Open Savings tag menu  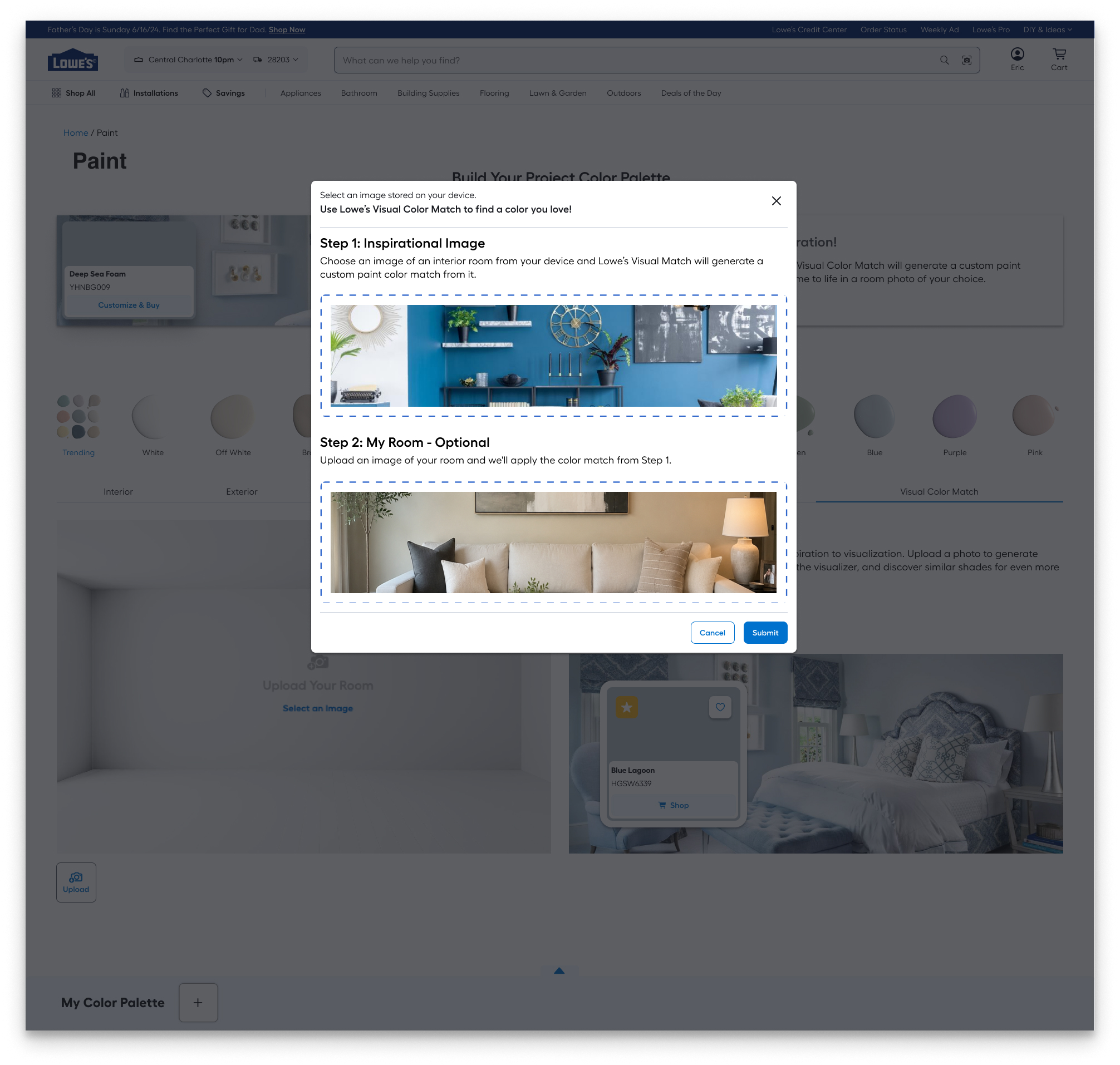click(224, 93)
